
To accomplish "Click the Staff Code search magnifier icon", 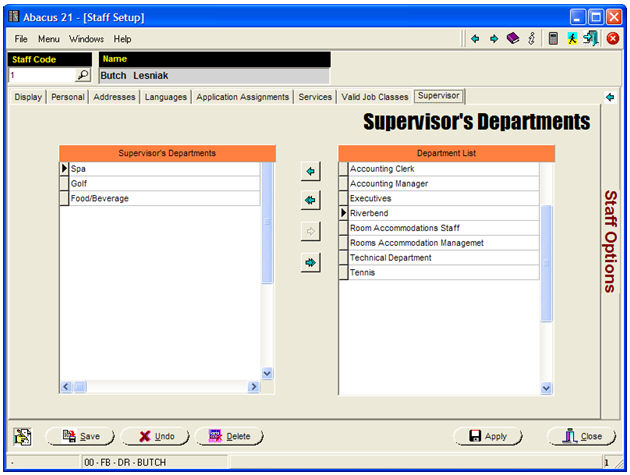I will pyautogui.click(x=83, y=75).
